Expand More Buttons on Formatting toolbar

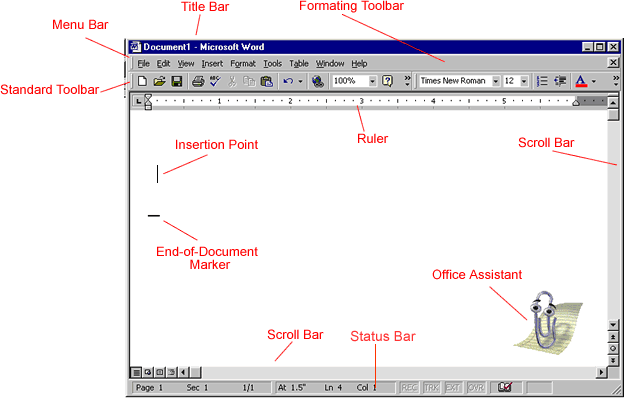tap(616, 81)
